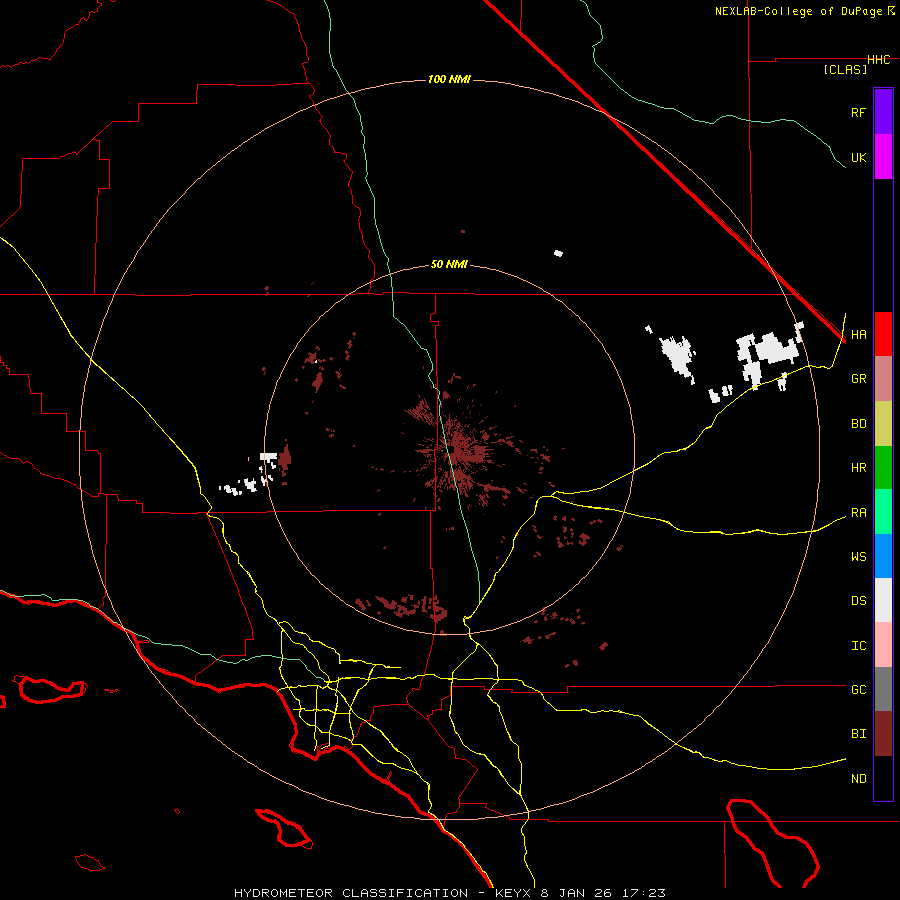This screenshot has width=900, height=900.
Task: Click the "WS" legend label
Action: pos(858,557)
